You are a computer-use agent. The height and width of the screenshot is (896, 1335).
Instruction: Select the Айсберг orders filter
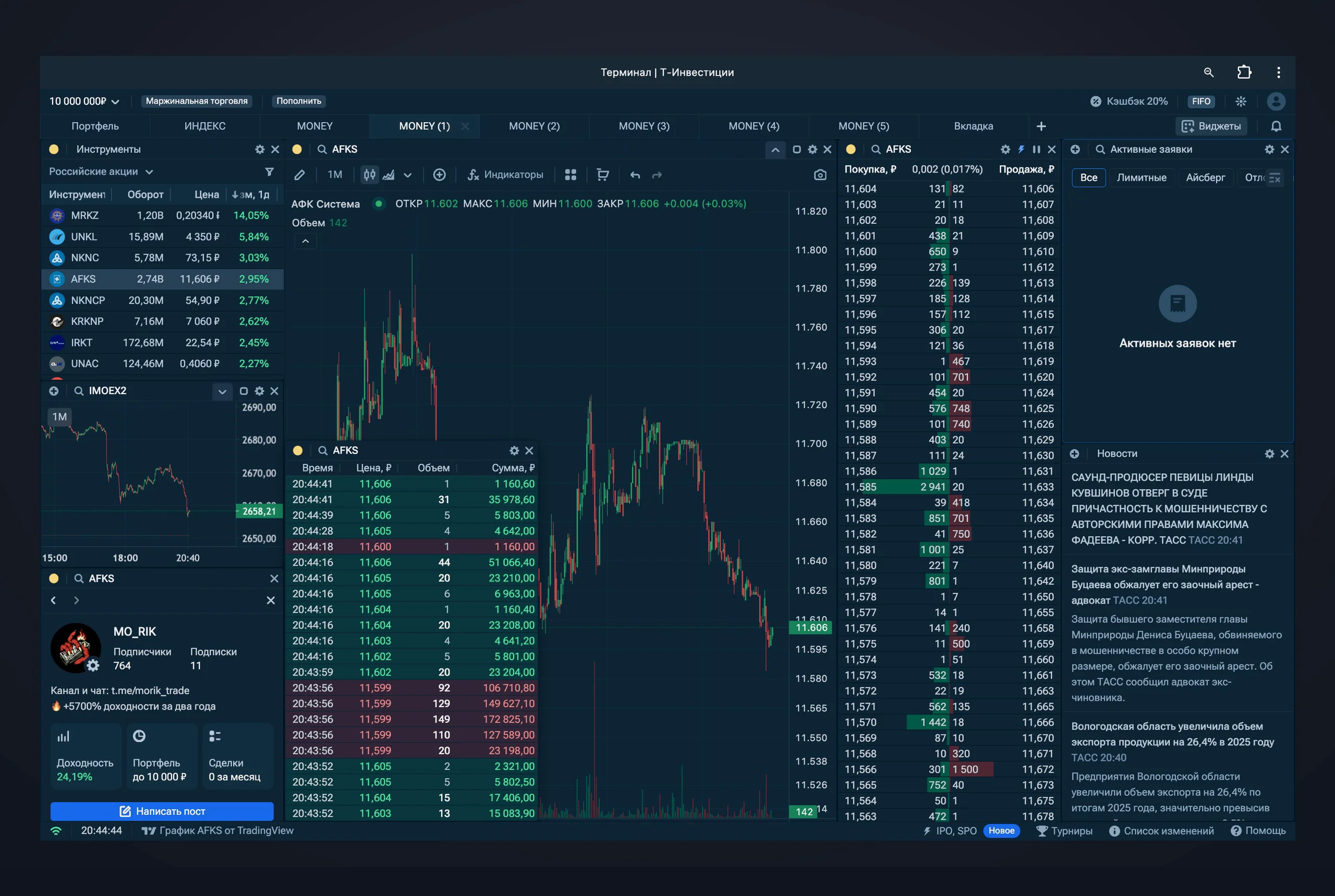point(1205,177)
